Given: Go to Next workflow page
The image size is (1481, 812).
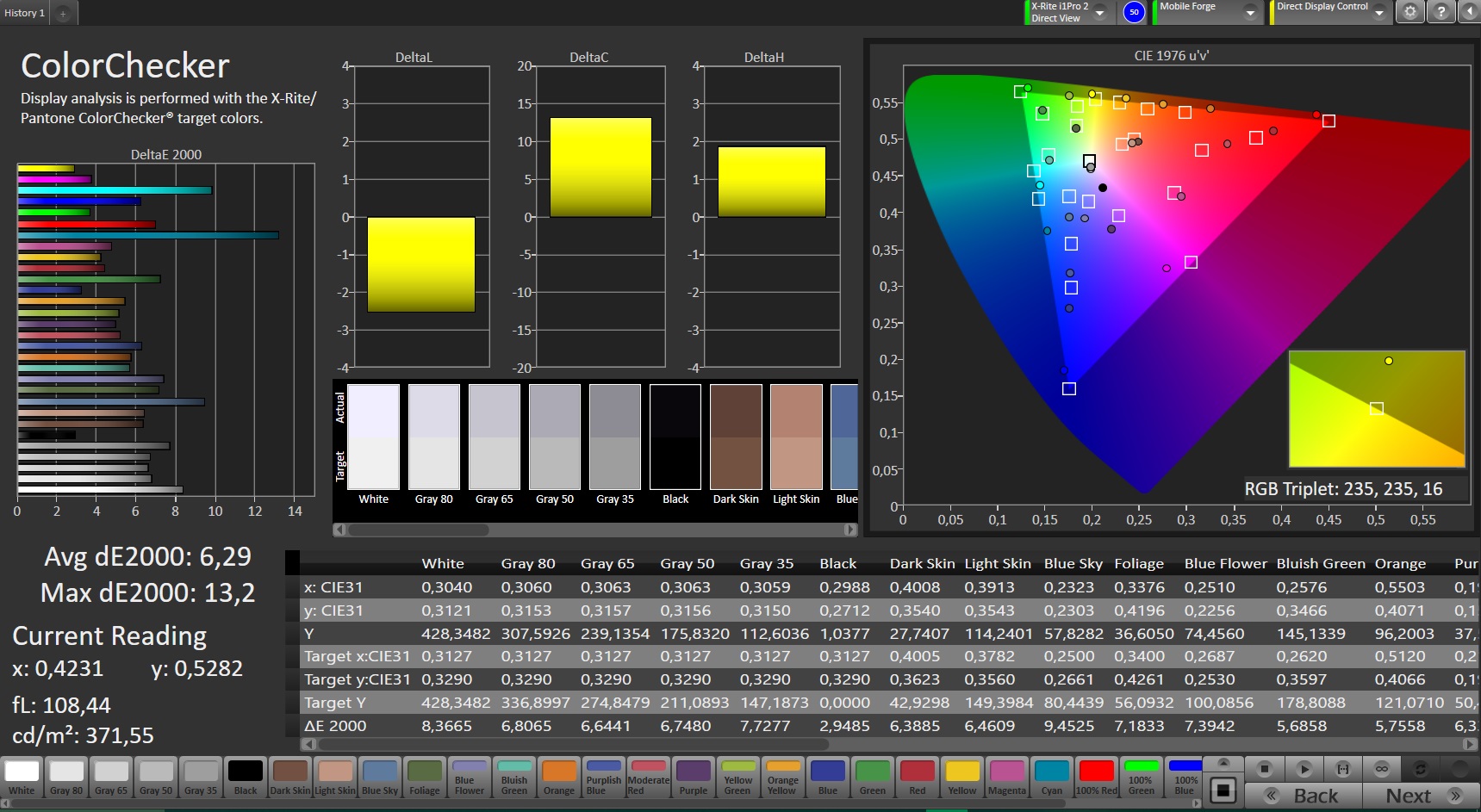Looking at the screenshot, I should [1421, 796].
